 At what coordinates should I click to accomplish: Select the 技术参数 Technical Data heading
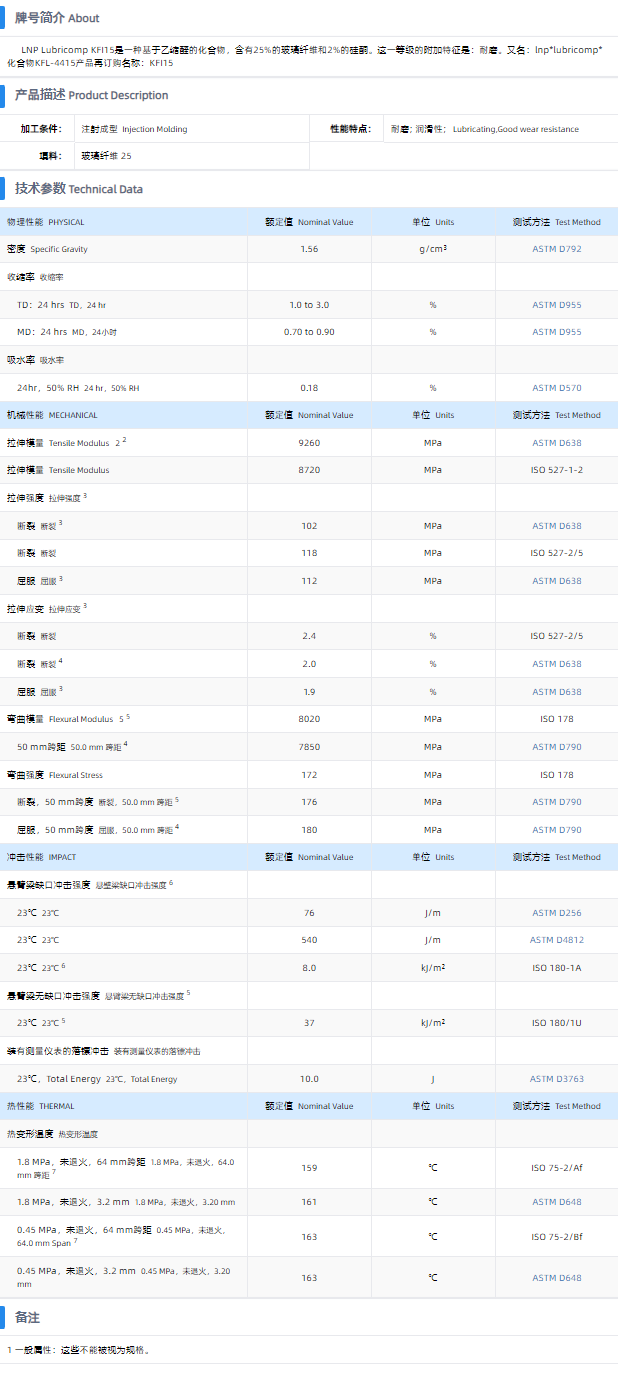click(79, 189)
